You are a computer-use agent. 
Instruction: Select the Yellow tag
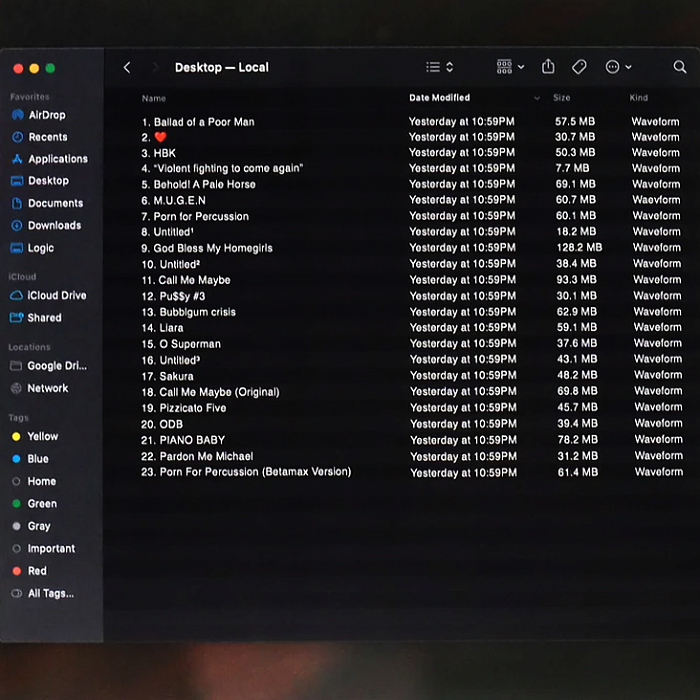click(x=35, y=437)
